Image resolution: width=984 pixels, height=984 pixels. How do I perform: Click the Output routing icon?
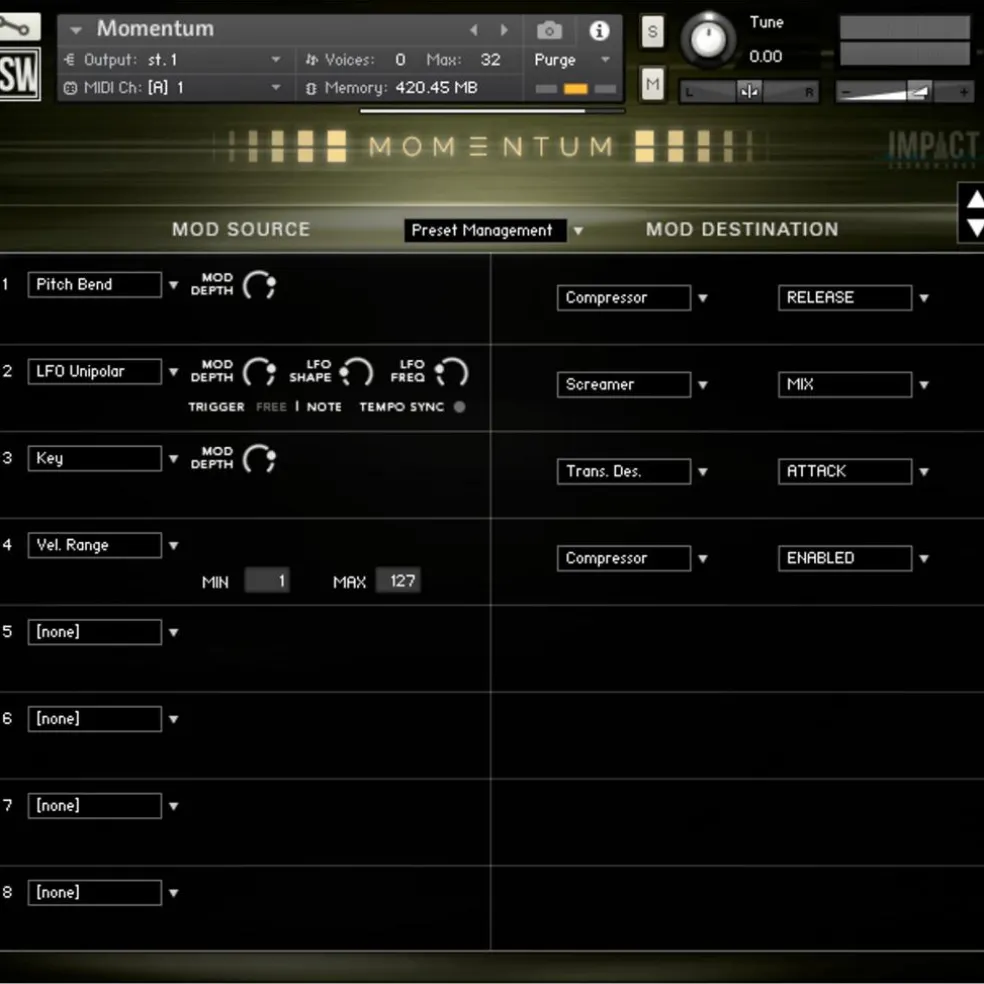pos(69,60)
